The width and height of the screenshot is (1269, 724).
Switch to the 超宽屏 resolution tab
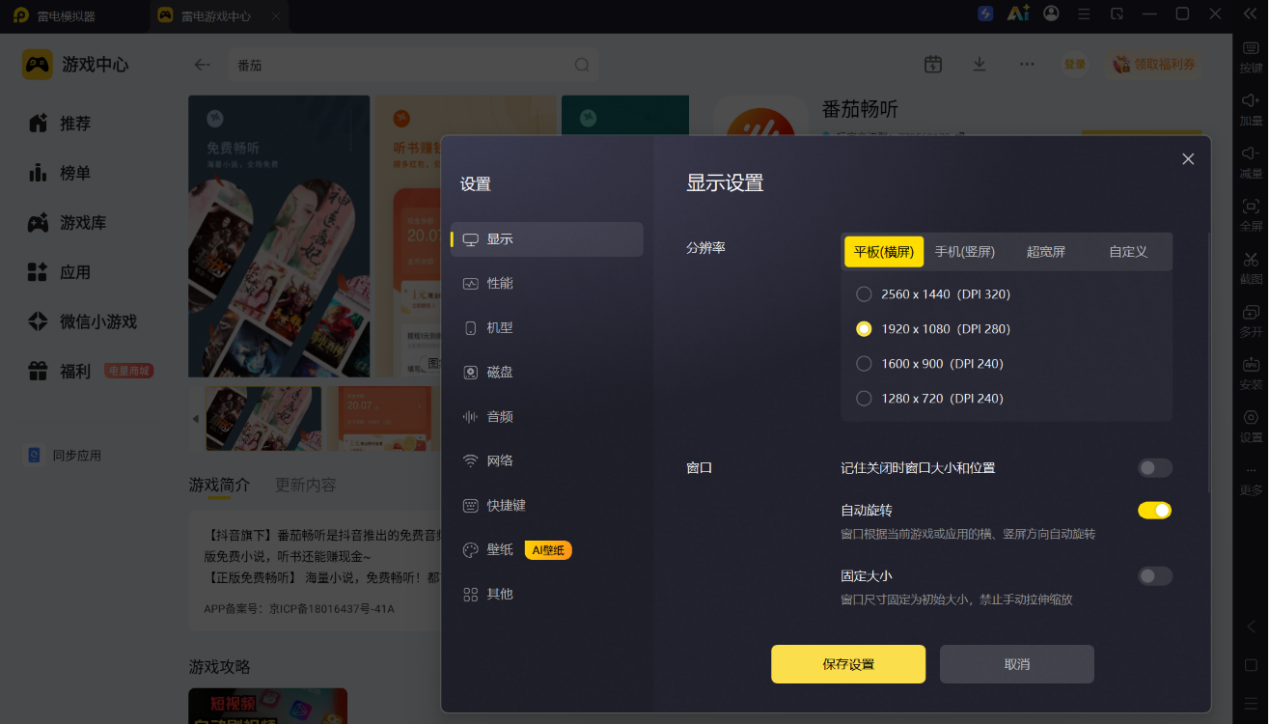pos(1046,252)
